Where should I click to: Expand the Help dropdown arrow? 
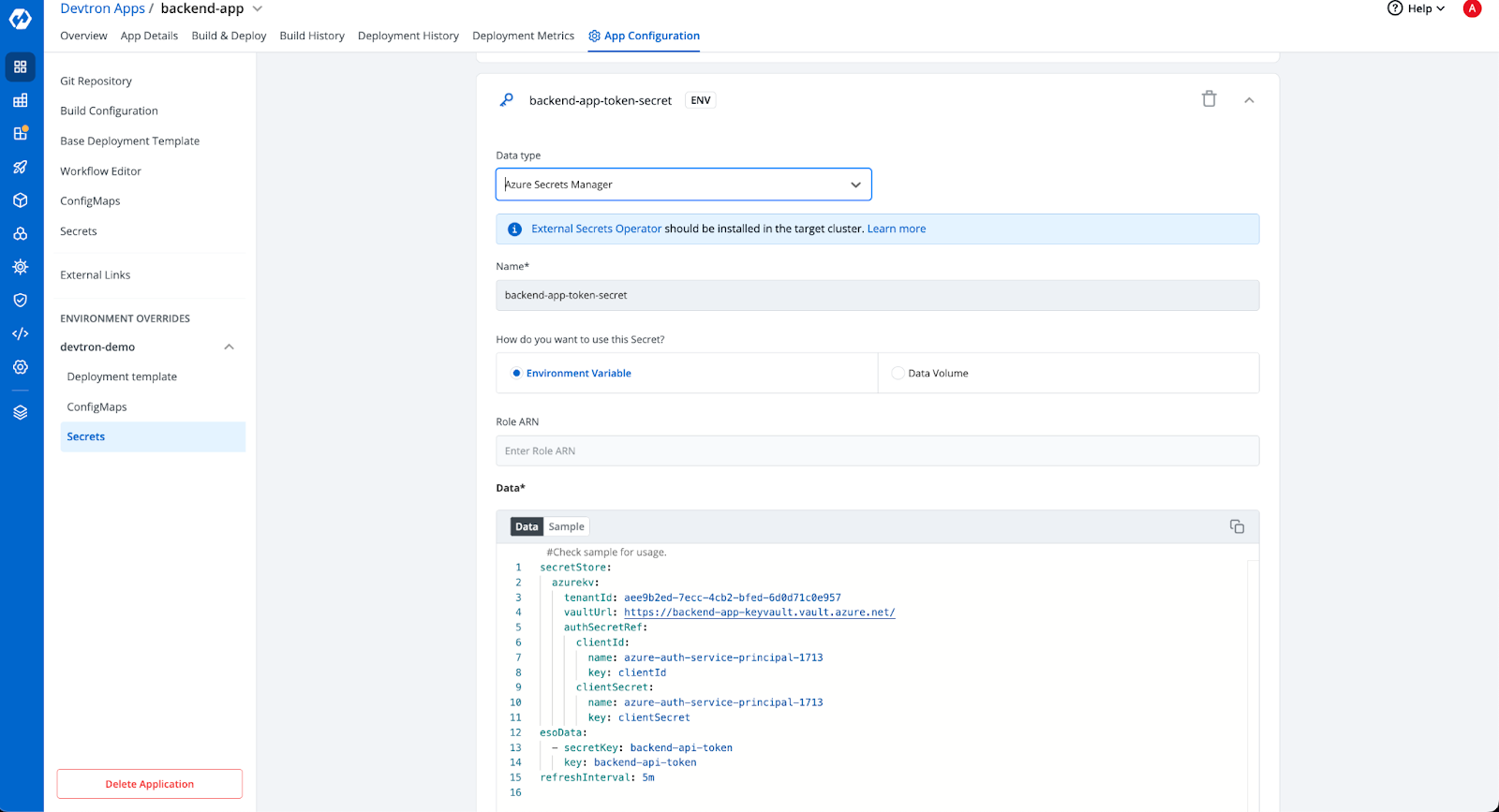tap(1440, 8)
